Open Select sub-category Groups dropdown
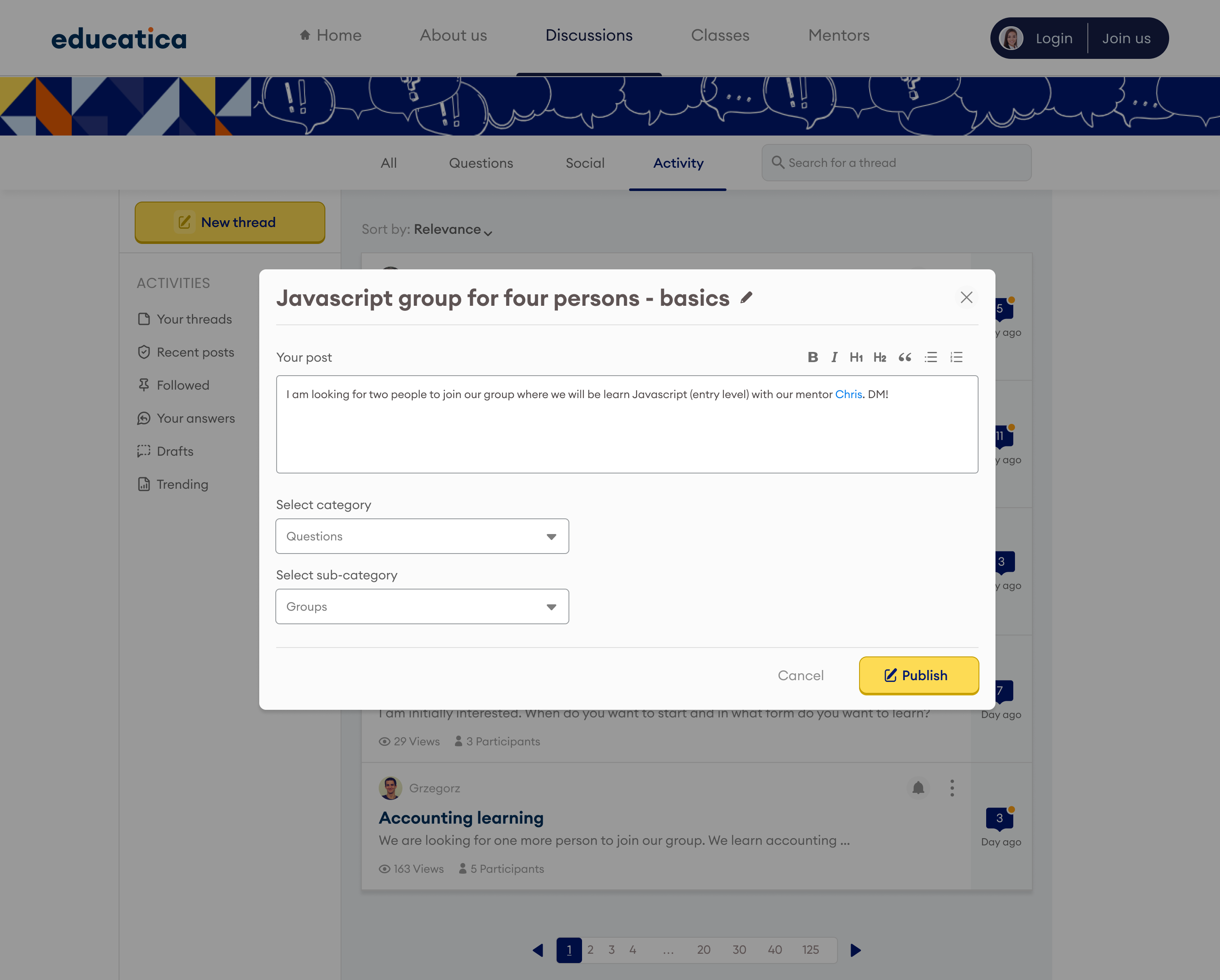 point(422,606)
